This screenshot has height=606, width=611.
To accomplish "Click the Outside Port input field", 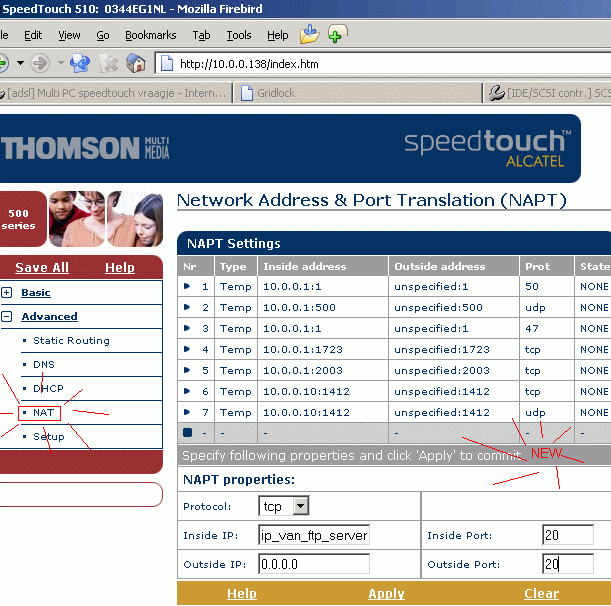I will tap(568, 564).
